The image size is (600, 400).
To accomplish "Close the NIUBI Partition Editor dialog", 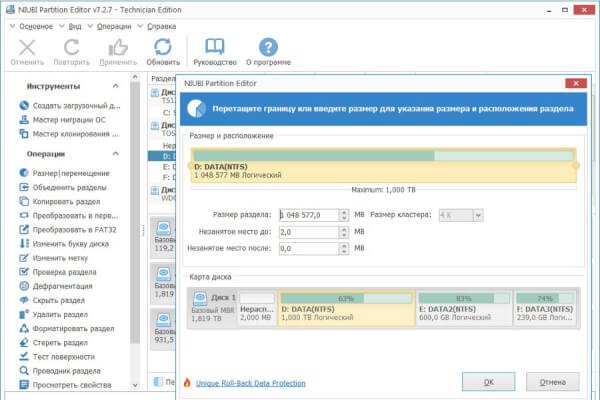I will click(x=576, y=83).
